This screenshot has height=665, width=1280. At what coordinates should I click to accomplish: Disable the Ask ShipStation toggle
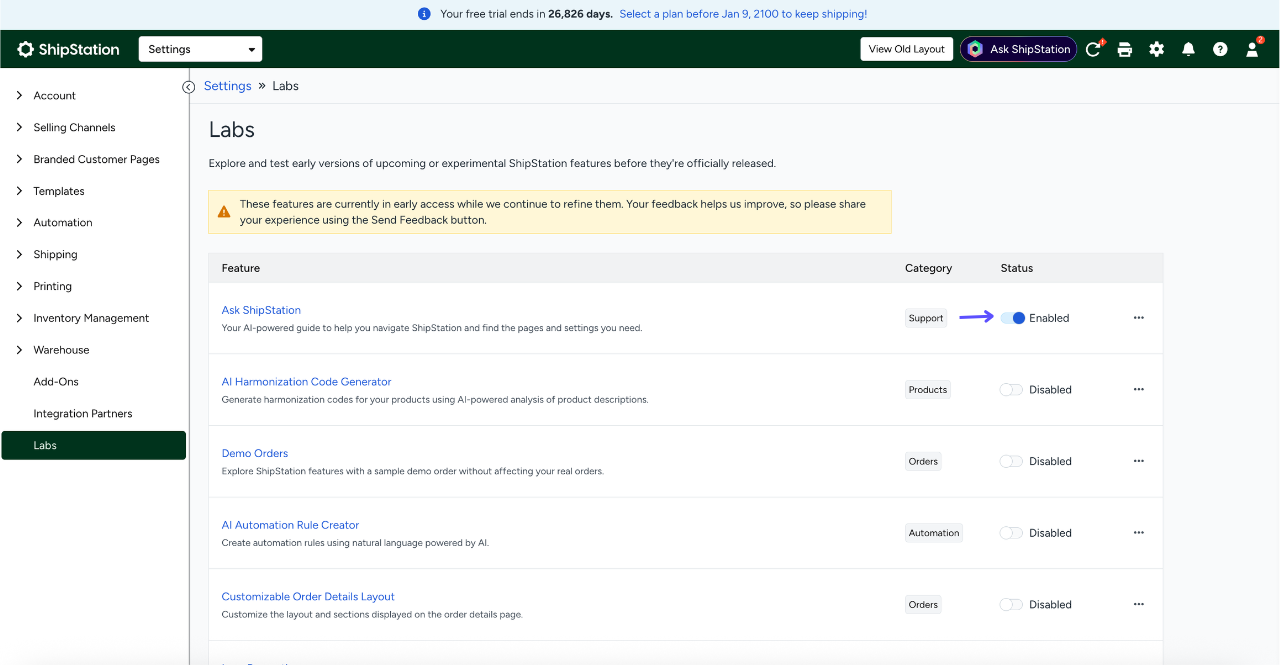pos(1012,318)
